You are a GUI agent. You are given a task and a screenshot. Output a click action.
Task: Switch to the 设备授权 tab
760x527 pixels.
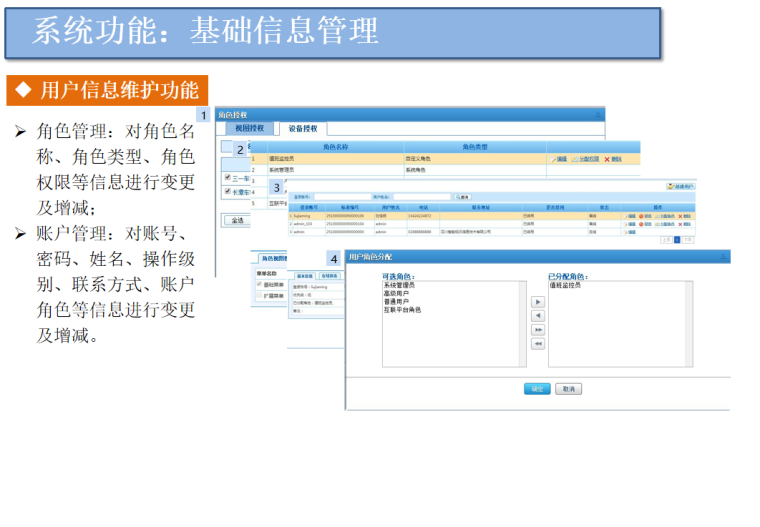coord(303,128)
